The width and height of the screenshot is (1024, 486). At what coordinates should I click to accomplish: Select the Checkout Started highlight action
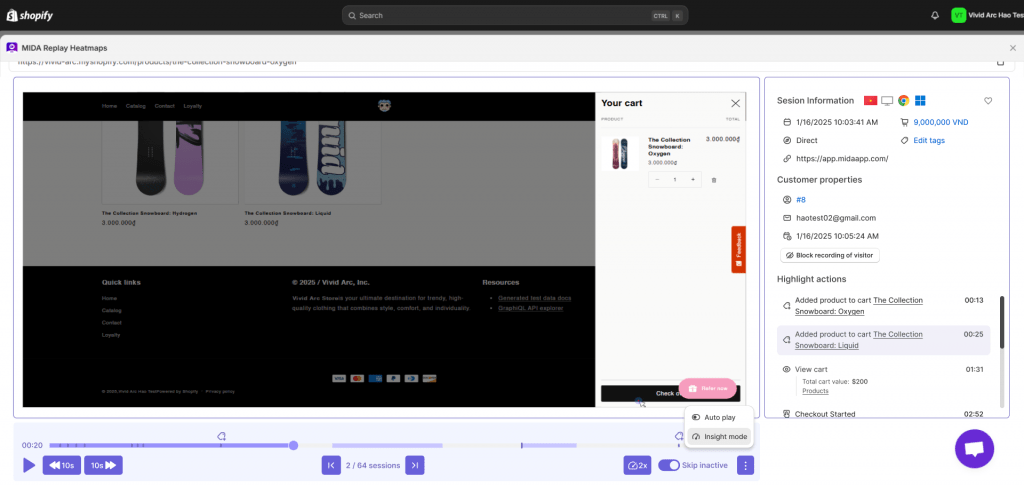tap(825, 413)
